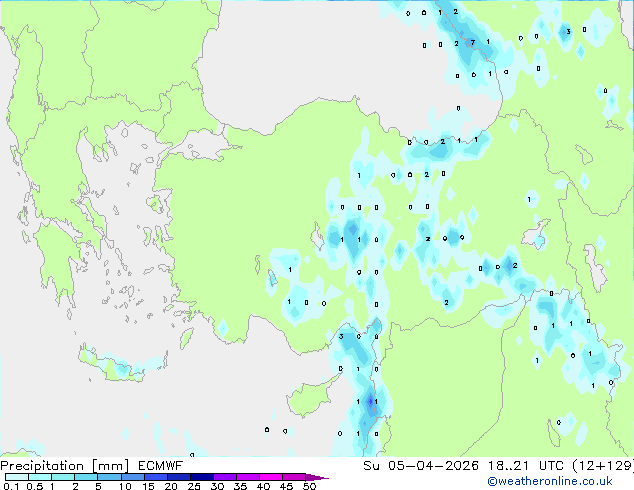Click the '7' precipitation value on the map
This screenshot has height=490, width=634.
tap(472, 42)
